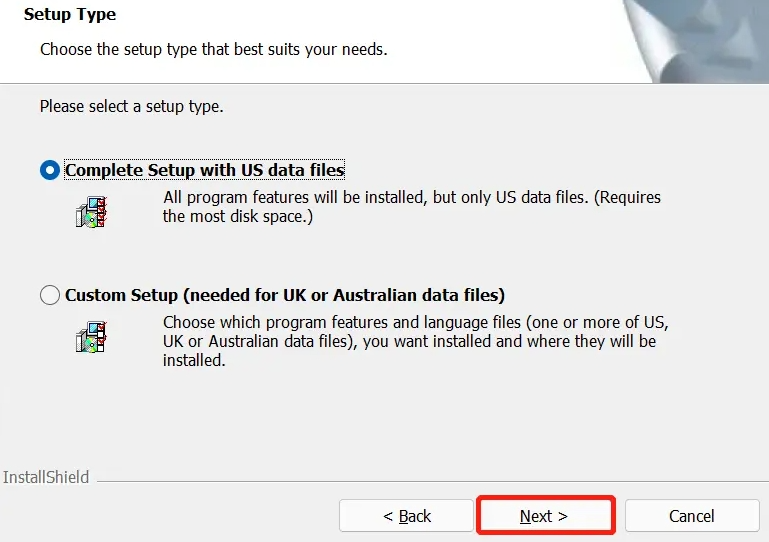Select the Complete Setup radio button
The image size is (769, 542).
pyautogui.click(x=50, y=170)
